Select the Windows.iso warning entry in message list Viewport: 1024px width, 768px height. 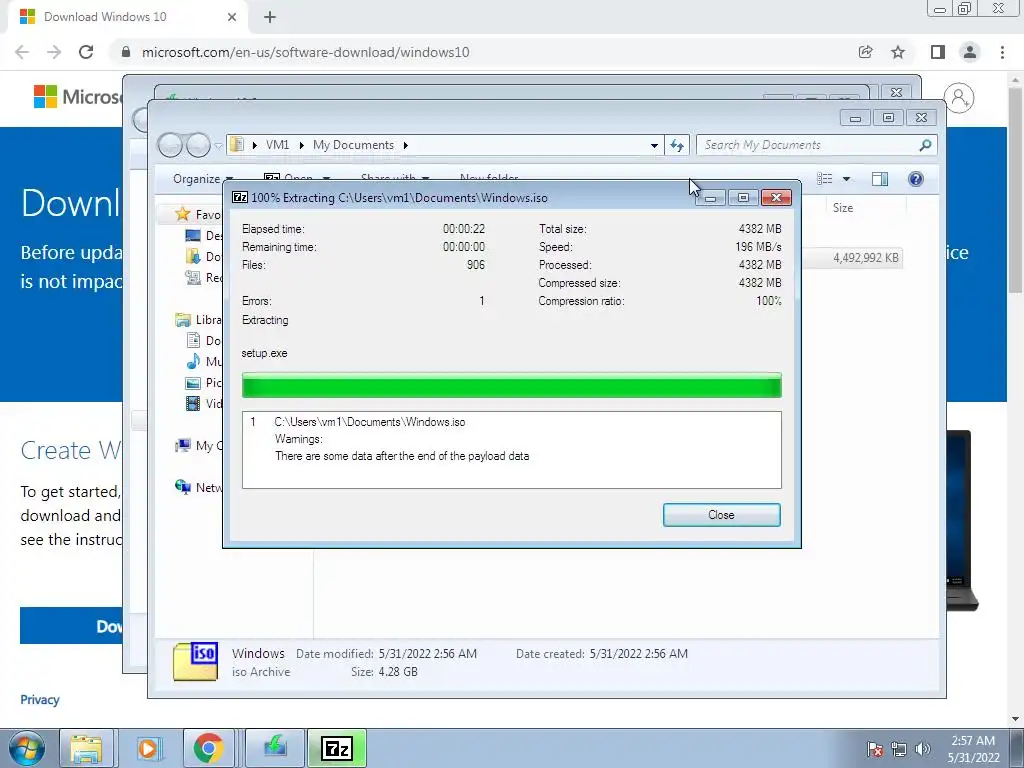pos(370,422)
